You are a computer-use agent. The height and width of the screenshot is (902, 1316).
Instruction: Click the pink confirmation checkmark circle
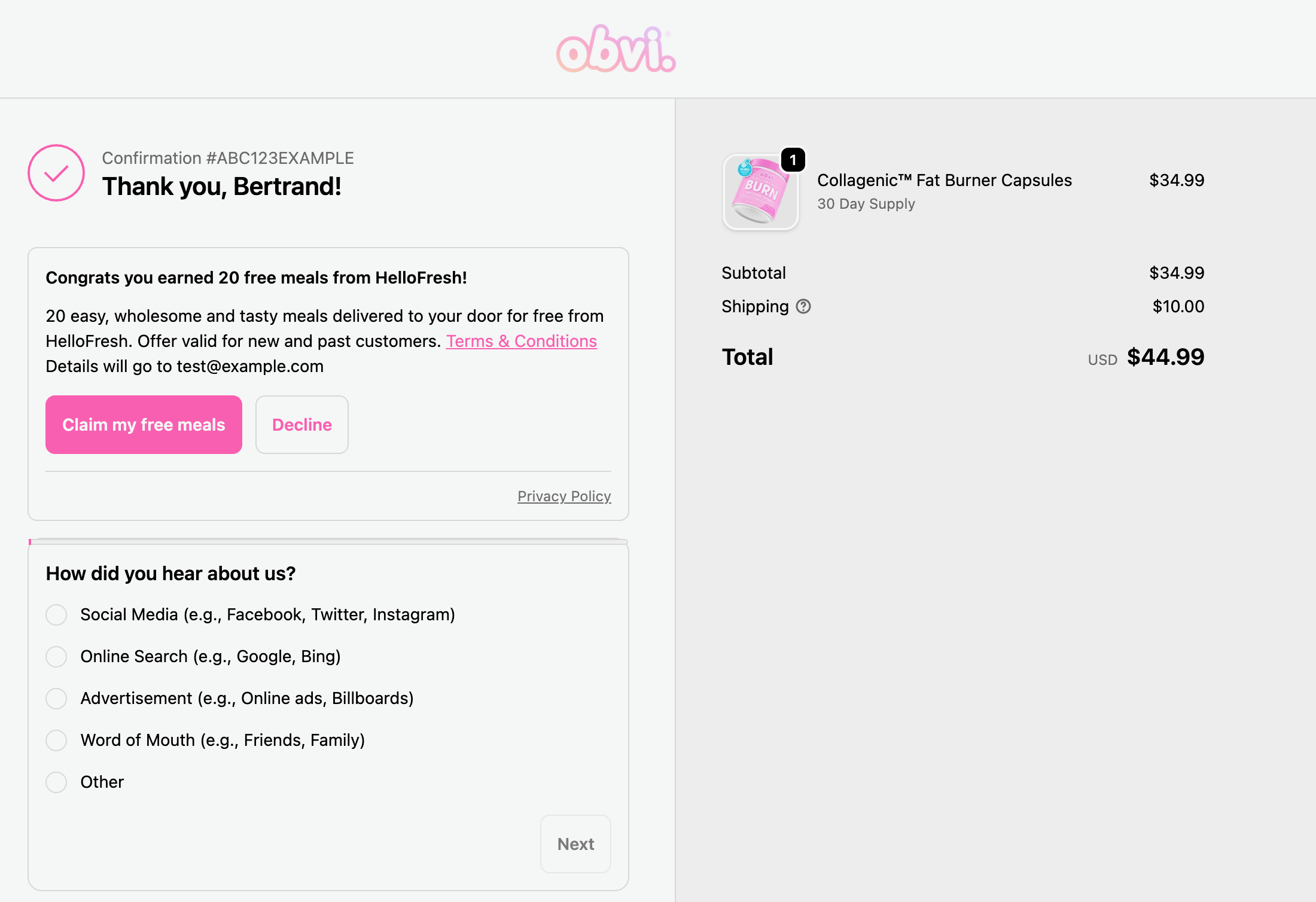(x=56, y=173)
